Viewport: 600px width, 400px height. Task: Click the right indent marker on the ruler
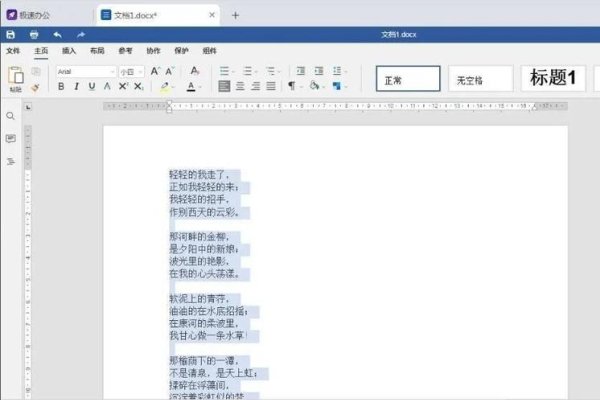coord(535,108)
